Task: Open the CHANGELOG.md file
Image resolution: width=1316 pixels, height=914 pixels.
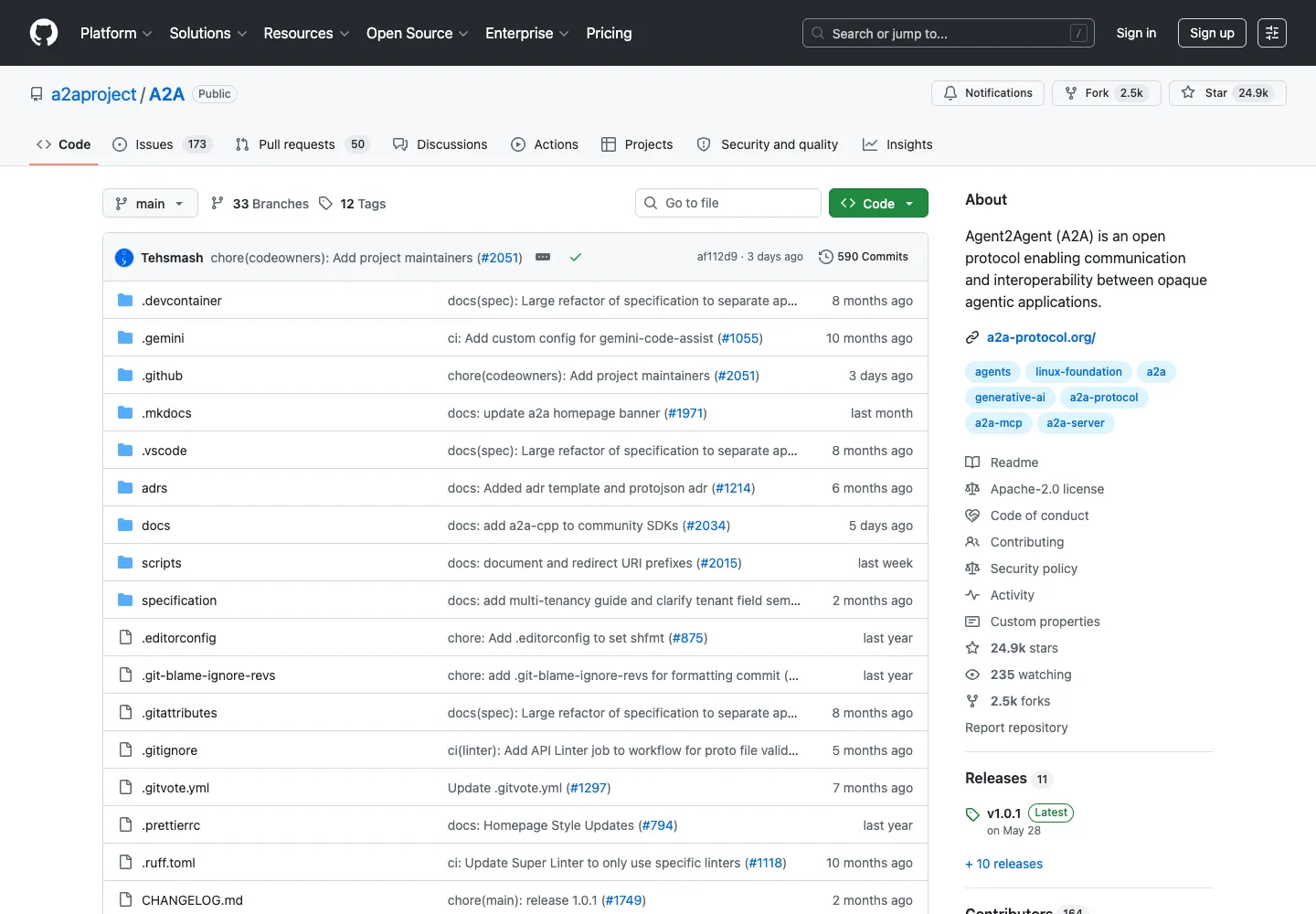Action: (x=192, y=900)
